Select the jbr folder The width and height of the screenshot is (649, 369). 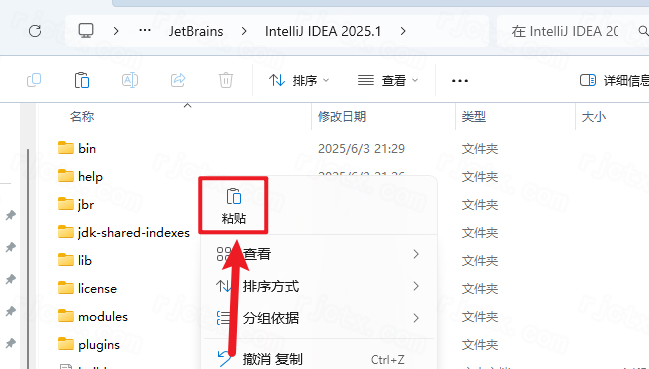[86, 205]
